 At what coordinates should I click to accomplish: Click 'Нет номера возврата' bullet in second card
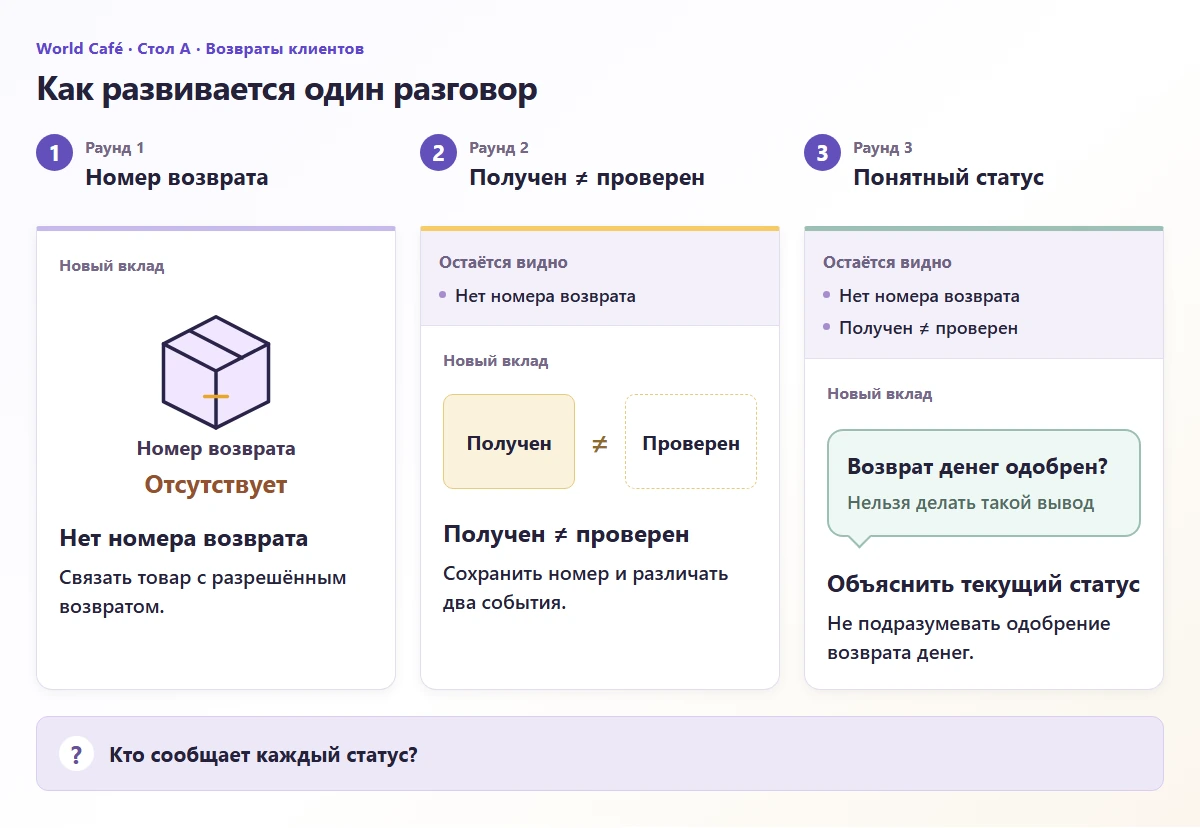(545, 296)
